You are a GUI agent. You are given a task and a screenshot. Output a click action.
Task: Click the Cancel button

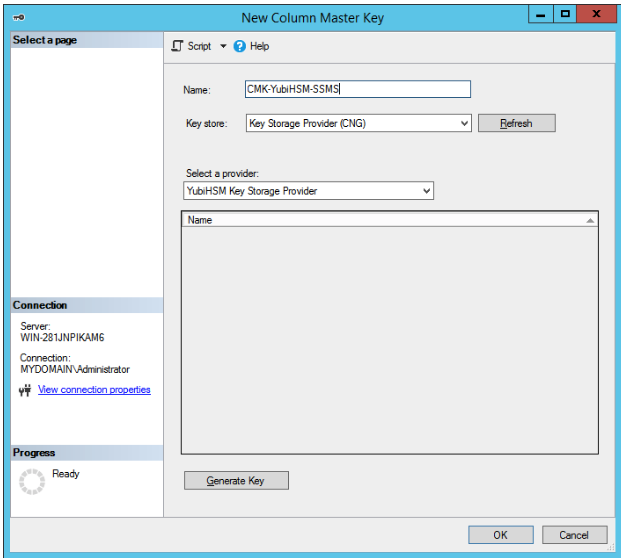(574, 535)
